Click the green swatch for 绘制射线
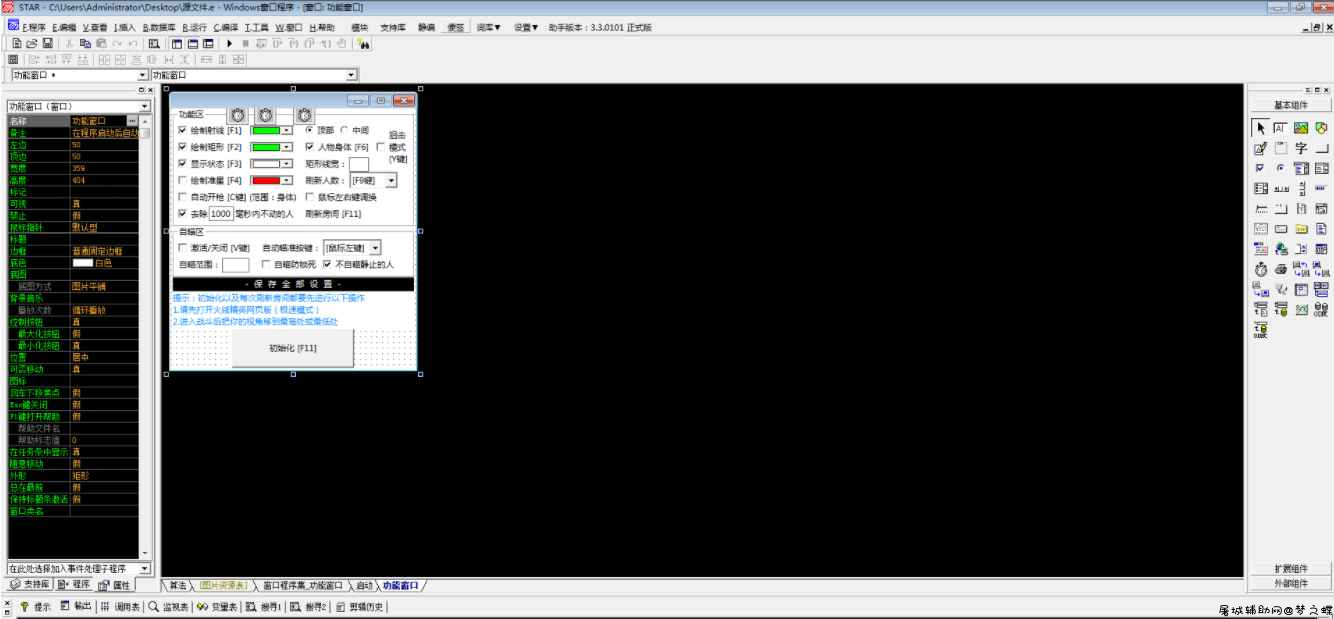The width and height of the screenshot is (1334, 619). (266, 131)
